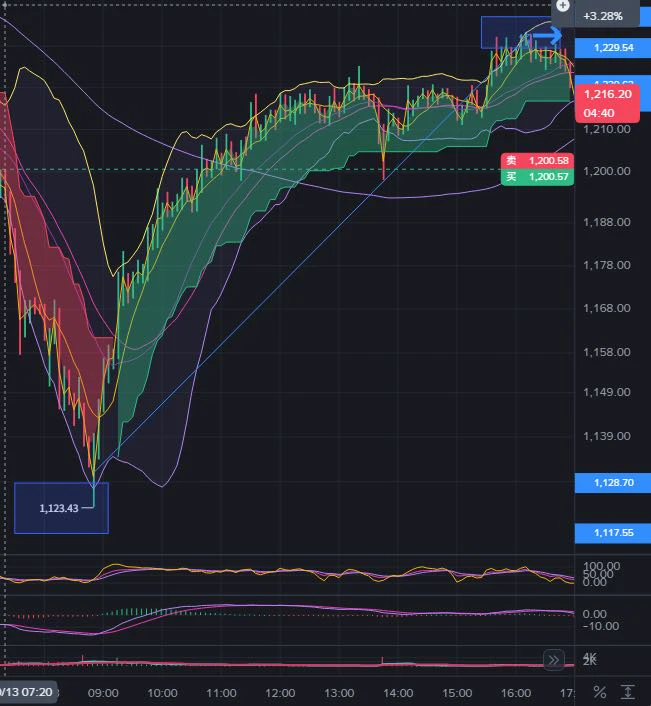The height and width of the screenshot is (706, 651).
Task: Click the blue 1,128.70 price label
Action: 613,483
